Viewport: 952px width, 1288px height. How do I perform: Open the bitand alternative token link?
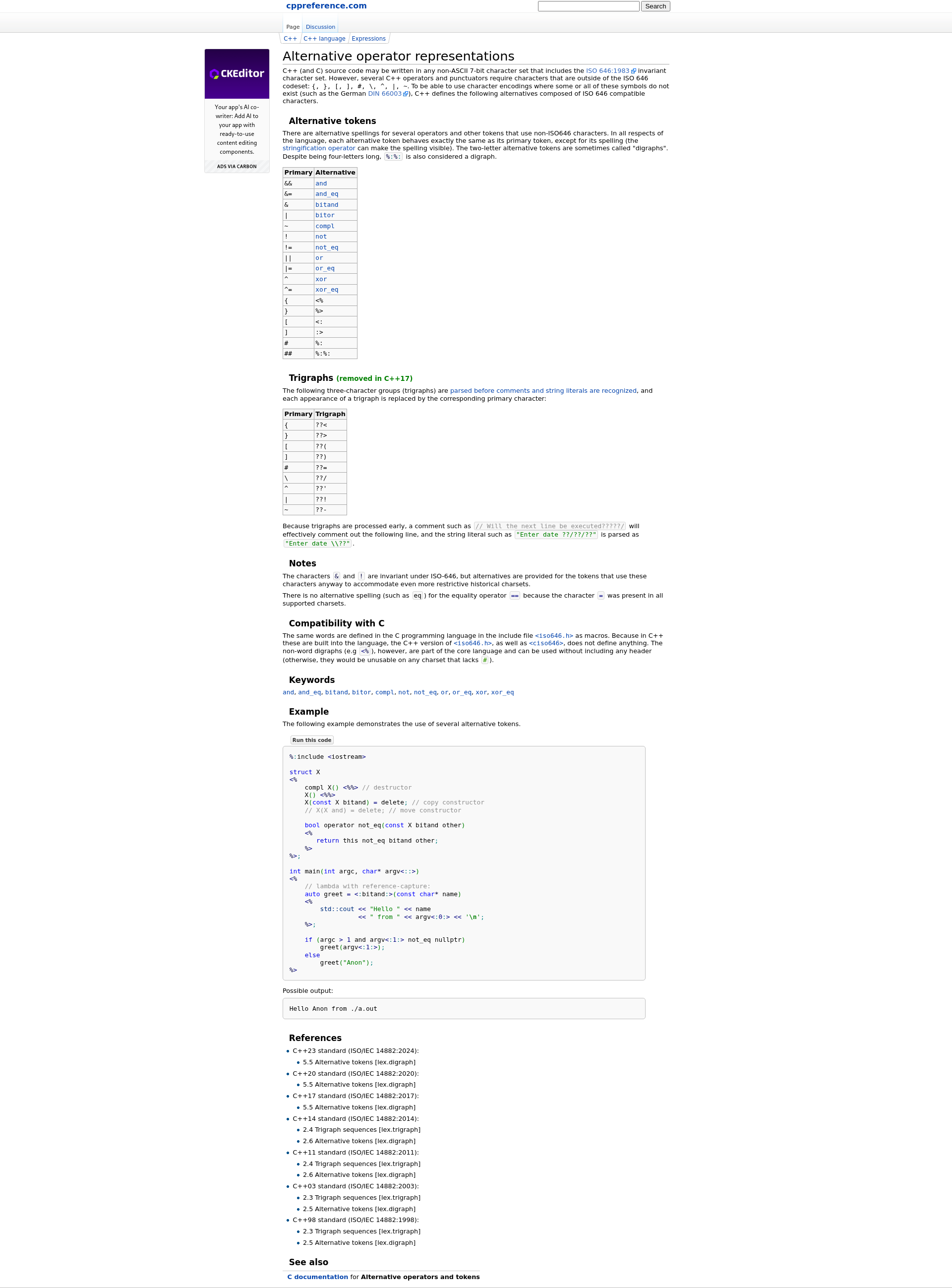tap(326, 205)
